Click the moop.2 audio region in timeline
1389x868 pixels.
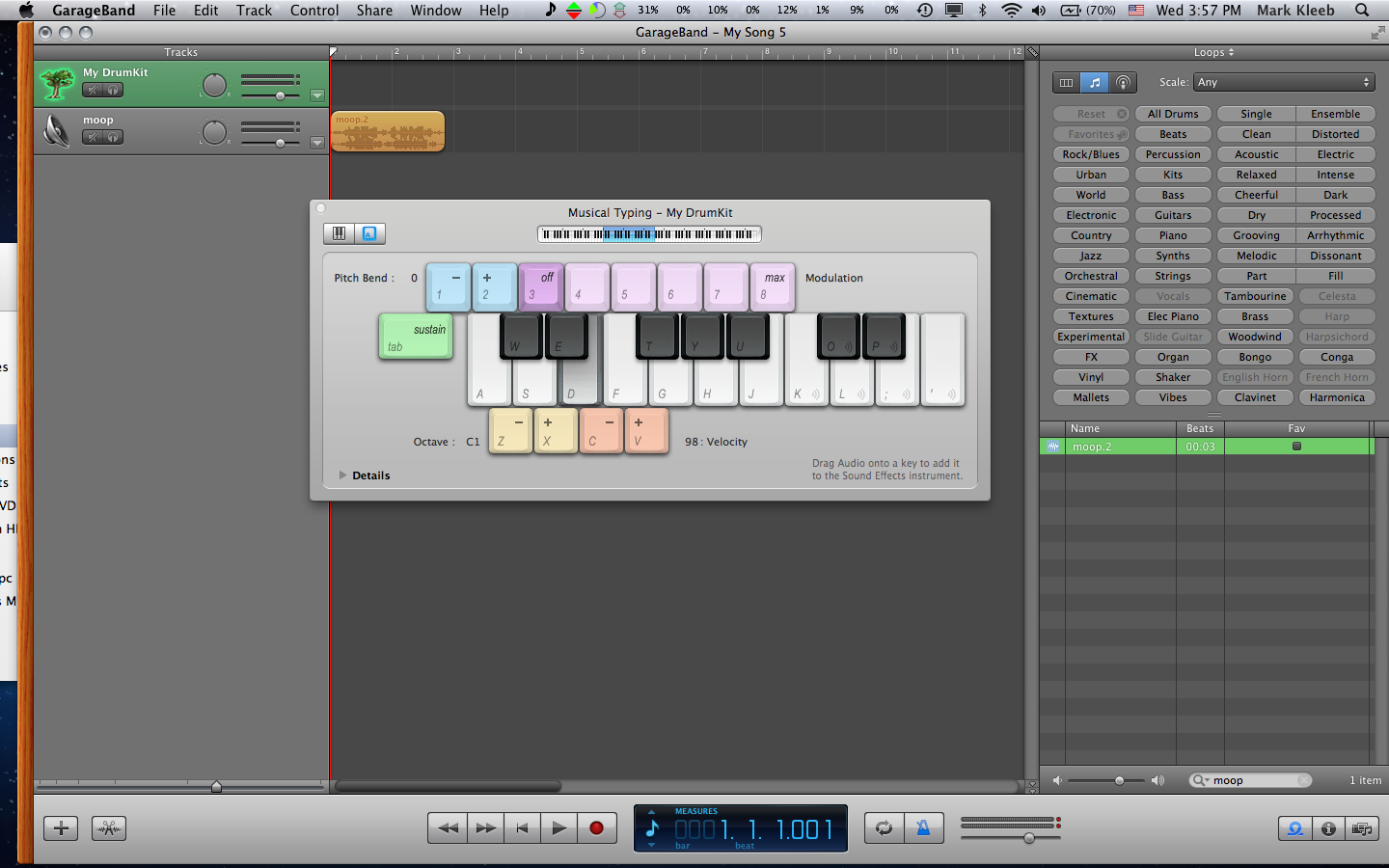click(388, 132)
